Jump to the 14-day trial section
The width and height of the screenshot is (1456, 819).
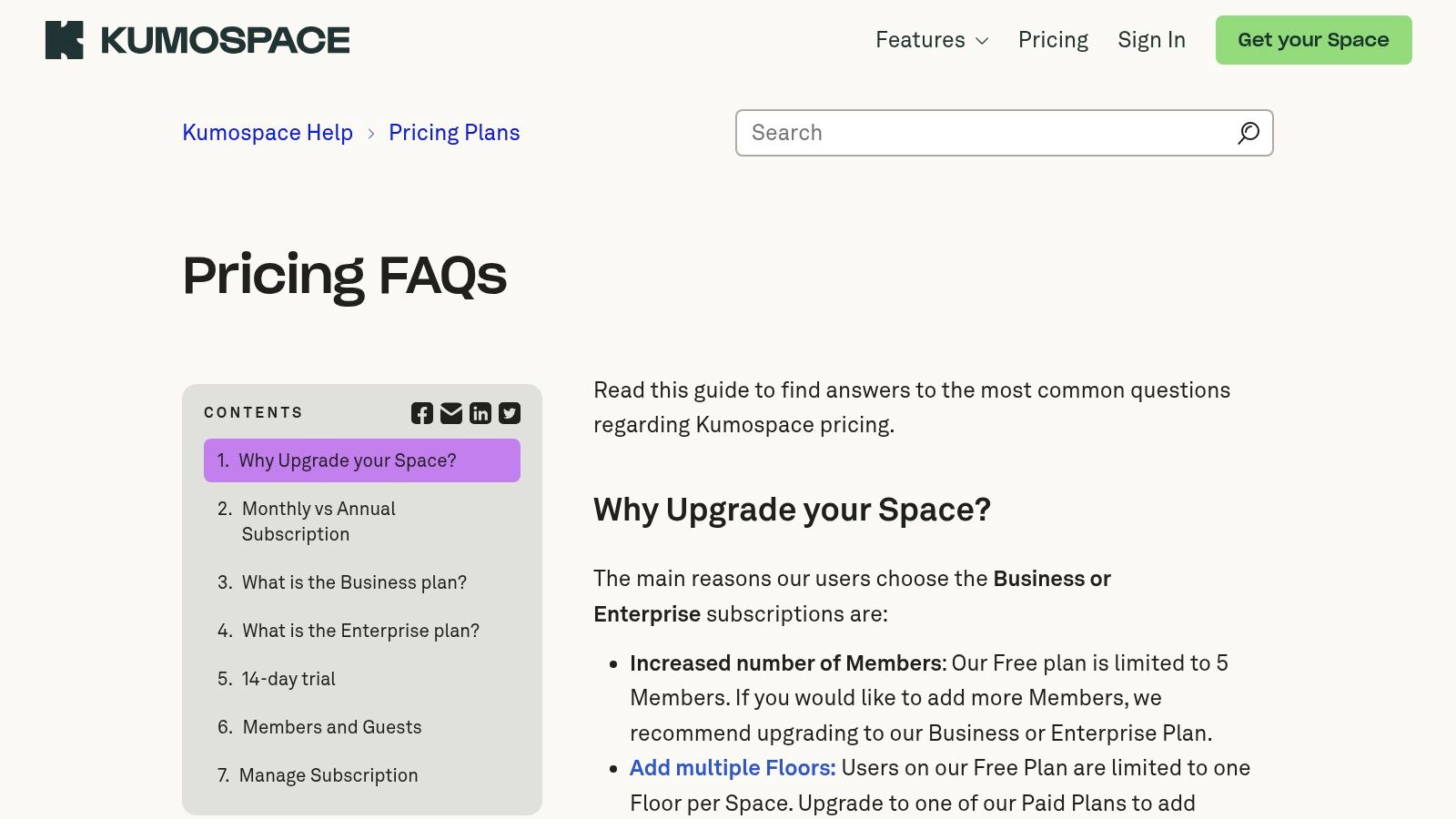pyautogui.click(x=288, y=678)
